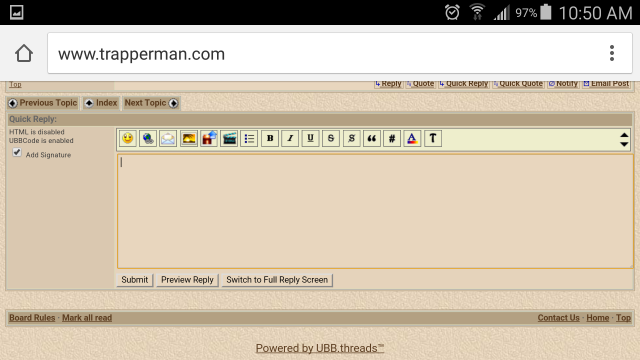The width and height of the screenshot is (640, 360).
Task: Apply italic formatting
Action: [290, 138]
